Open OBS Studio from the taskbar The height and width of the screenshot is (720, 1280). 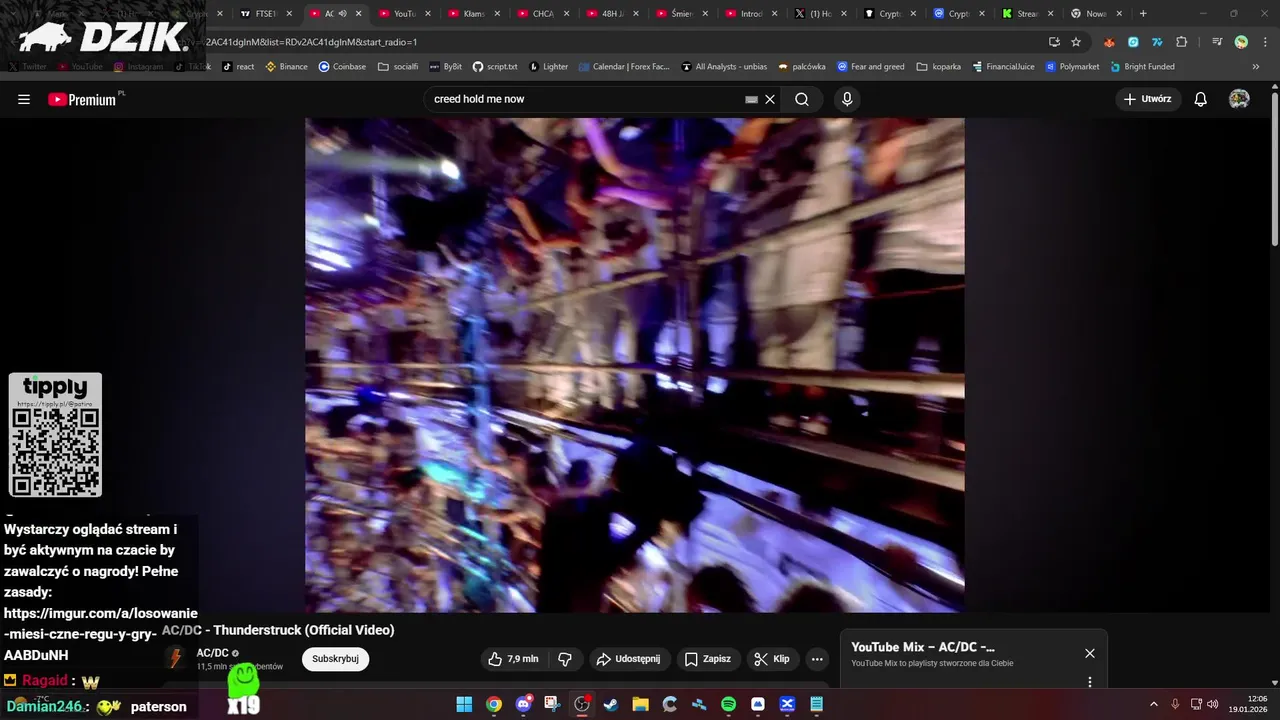tap(582, 704)
